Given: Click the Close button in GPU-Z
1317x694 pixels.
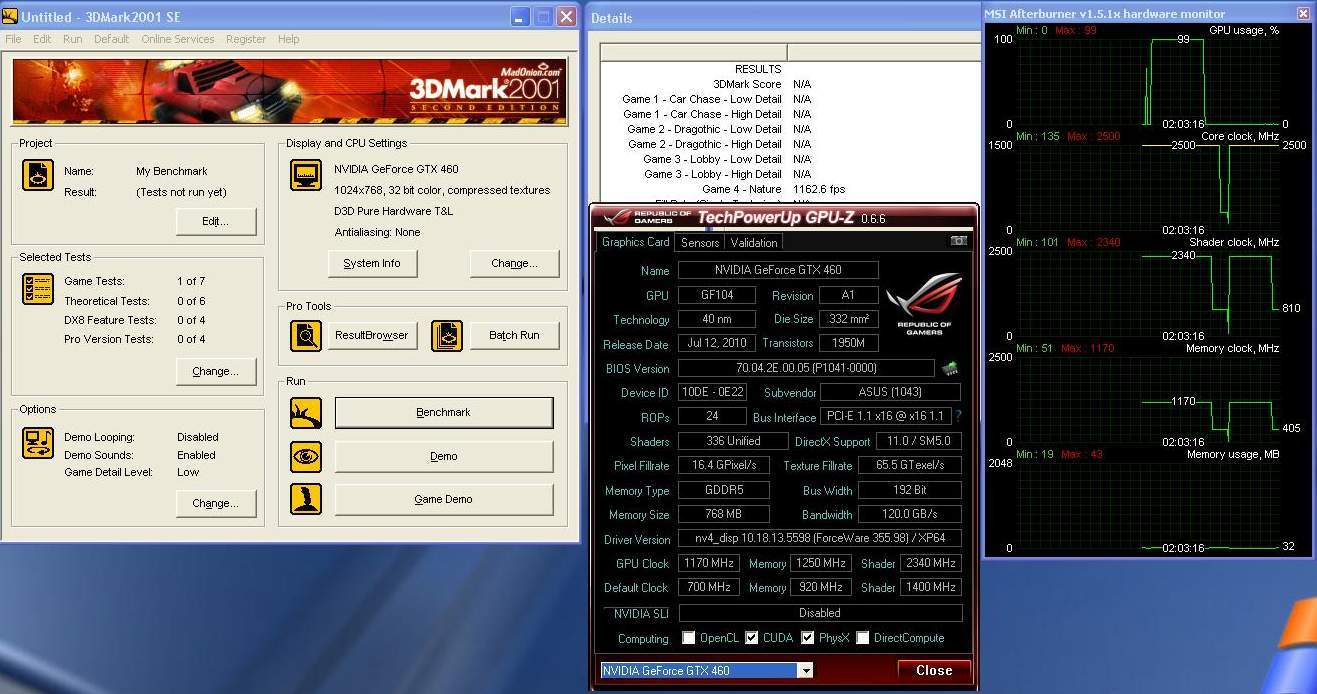Looking at the screenshot, I should [934, 670].
